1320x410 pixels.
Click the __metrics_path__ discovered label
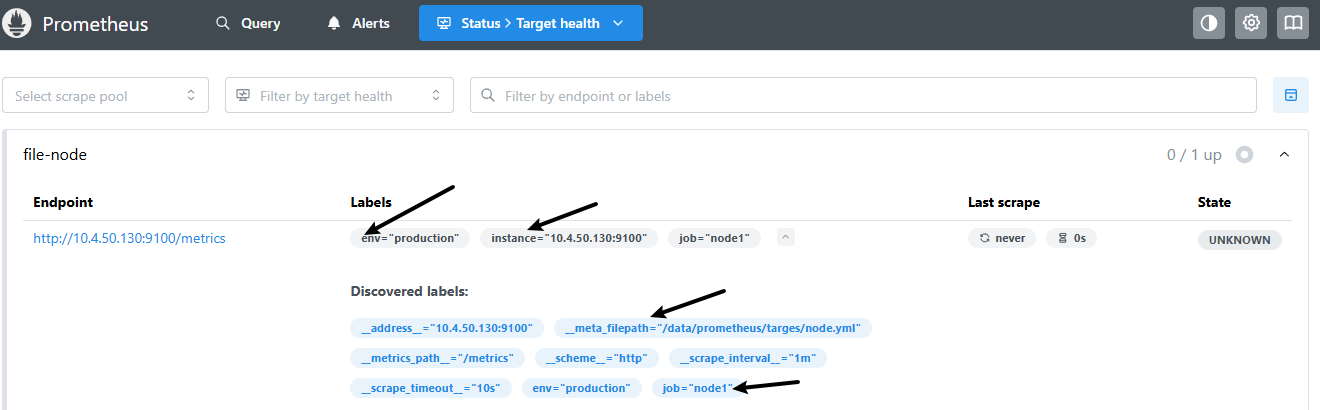pyautogui.click(x=438, y=358)
